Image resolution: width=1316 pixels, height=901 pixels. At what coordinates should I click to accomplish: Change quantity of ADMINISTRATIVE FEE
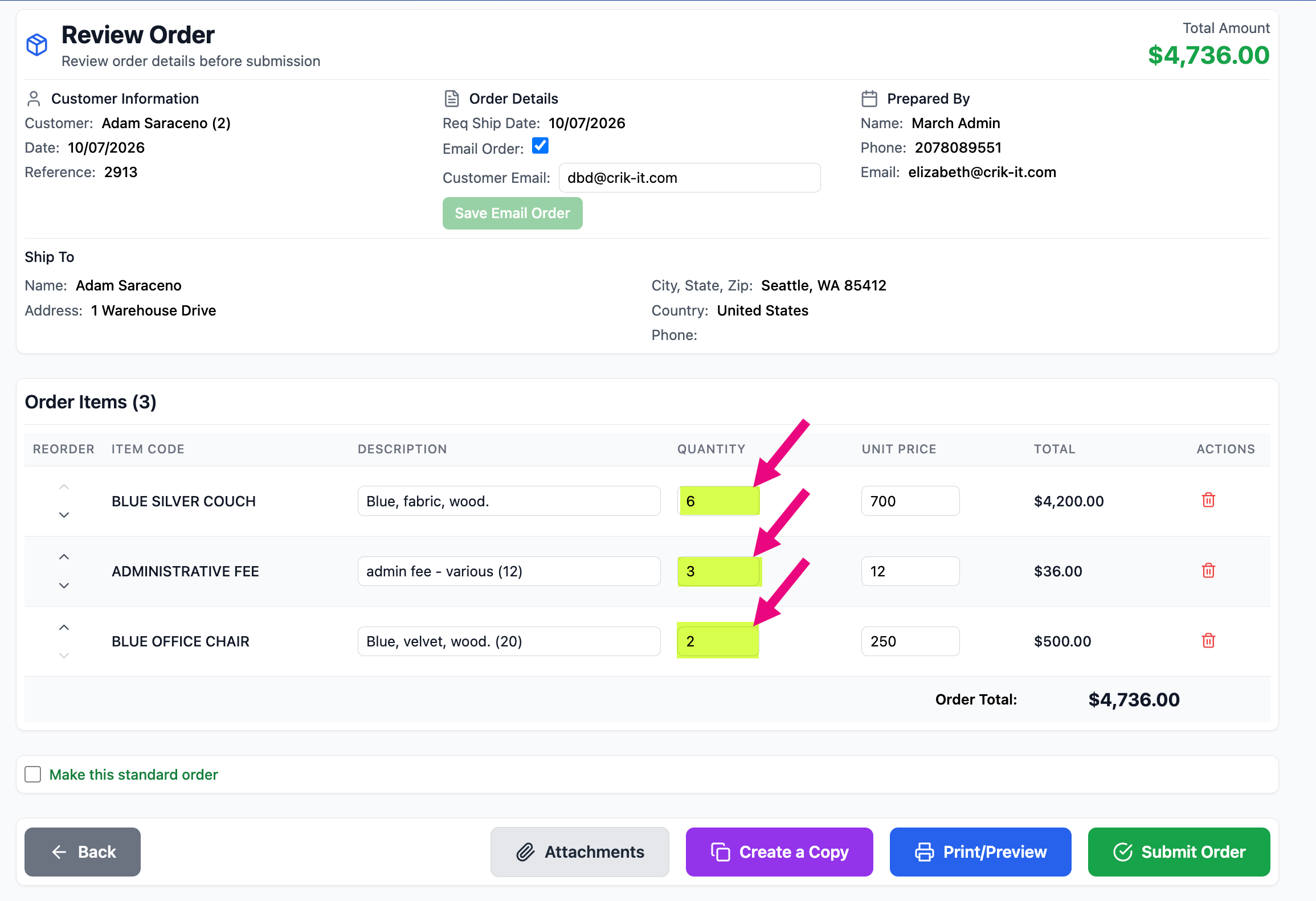tap(718, 571)
